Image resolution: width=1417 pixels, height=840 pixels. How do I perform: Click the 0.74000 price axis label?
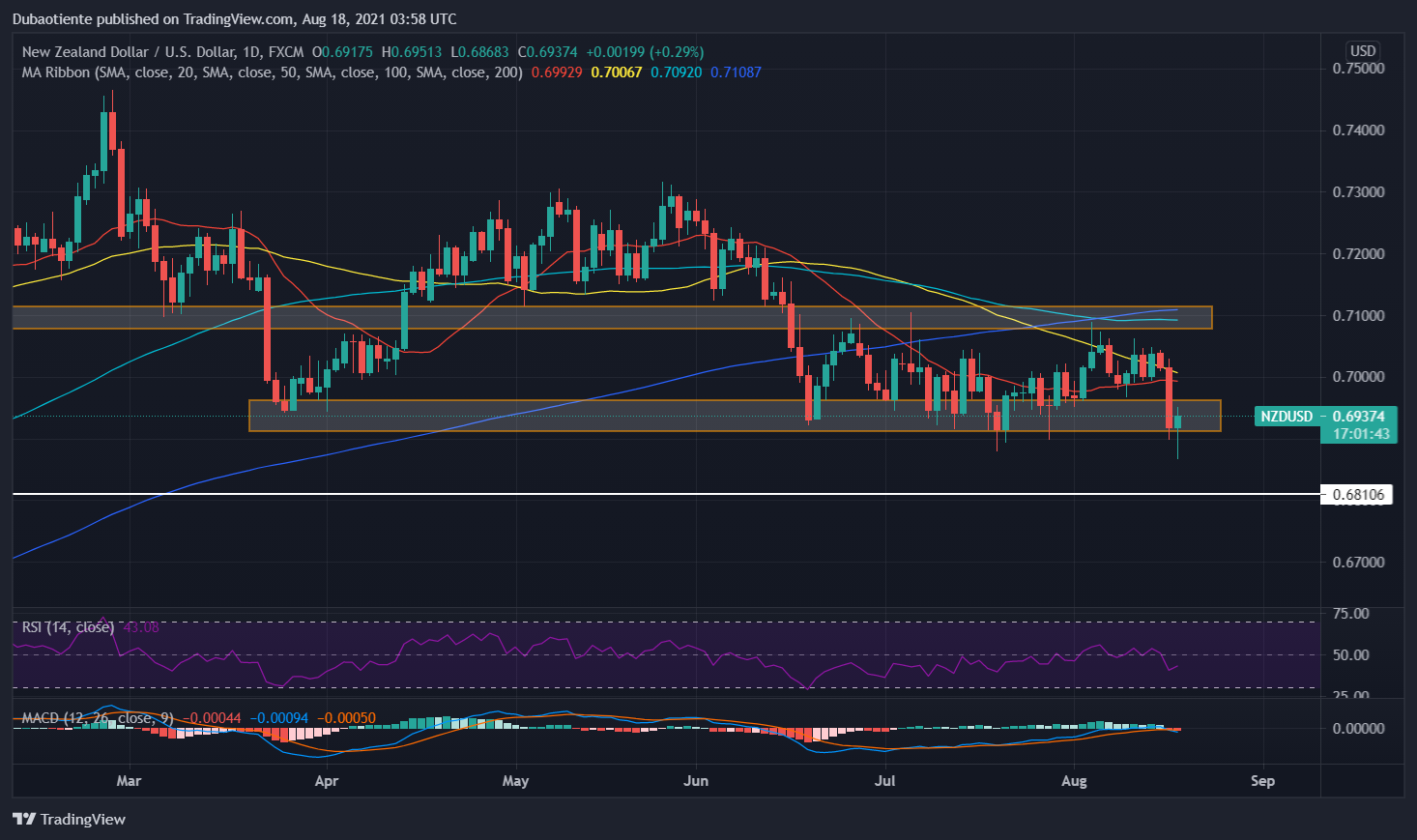click(x=1358, y=130)
